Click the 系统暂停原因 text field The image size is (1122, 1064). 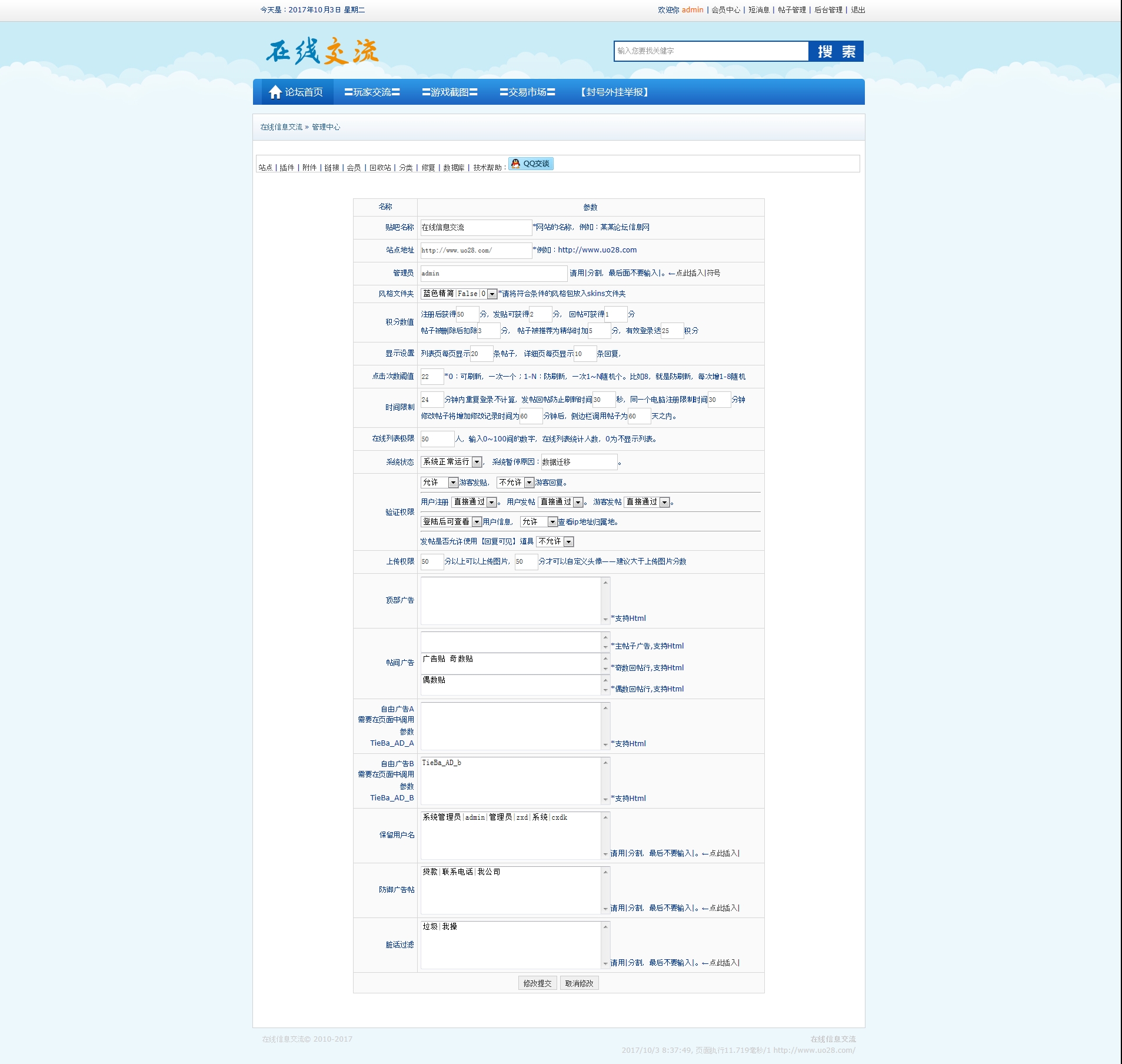579,462
